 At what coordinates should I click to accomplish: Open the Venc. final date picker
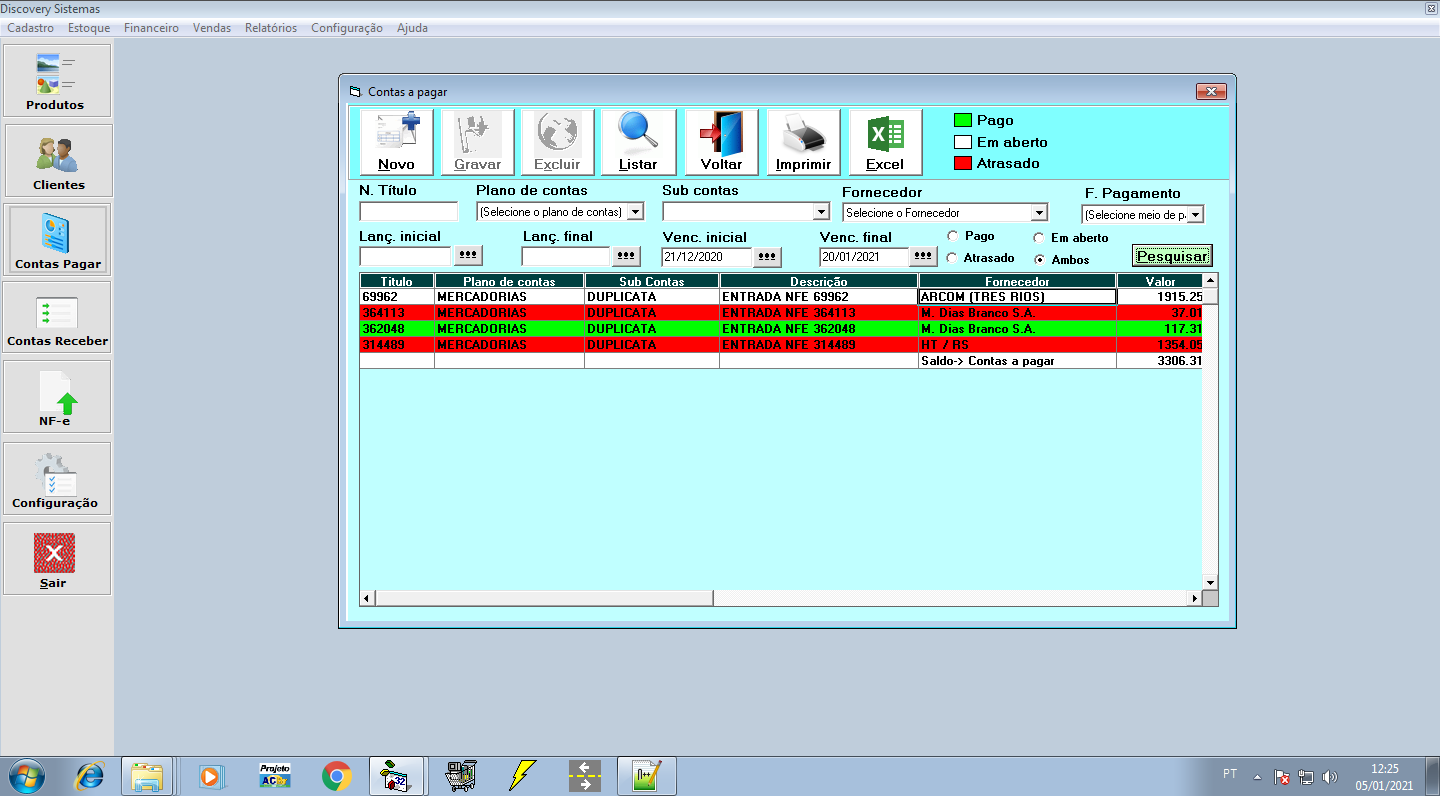[x=924, y=257]
